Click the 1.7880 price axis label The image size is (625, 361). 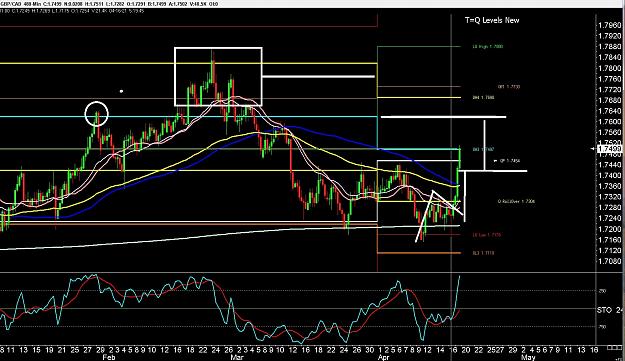click(610, 47)
